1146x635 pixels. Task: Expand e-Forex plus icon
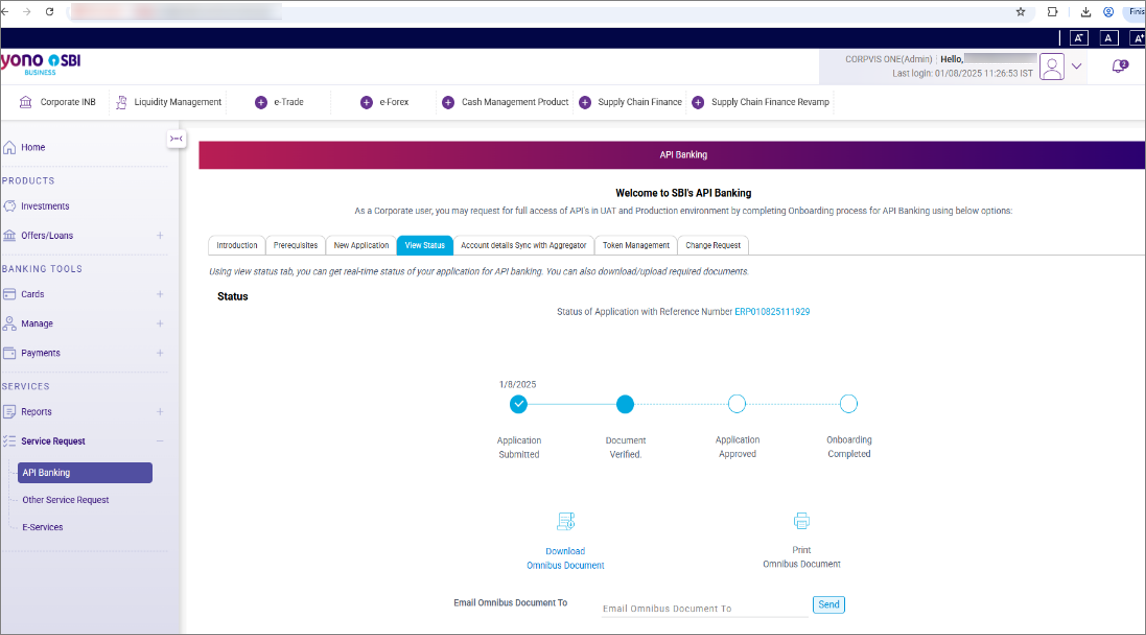click(x=367, y=103)
